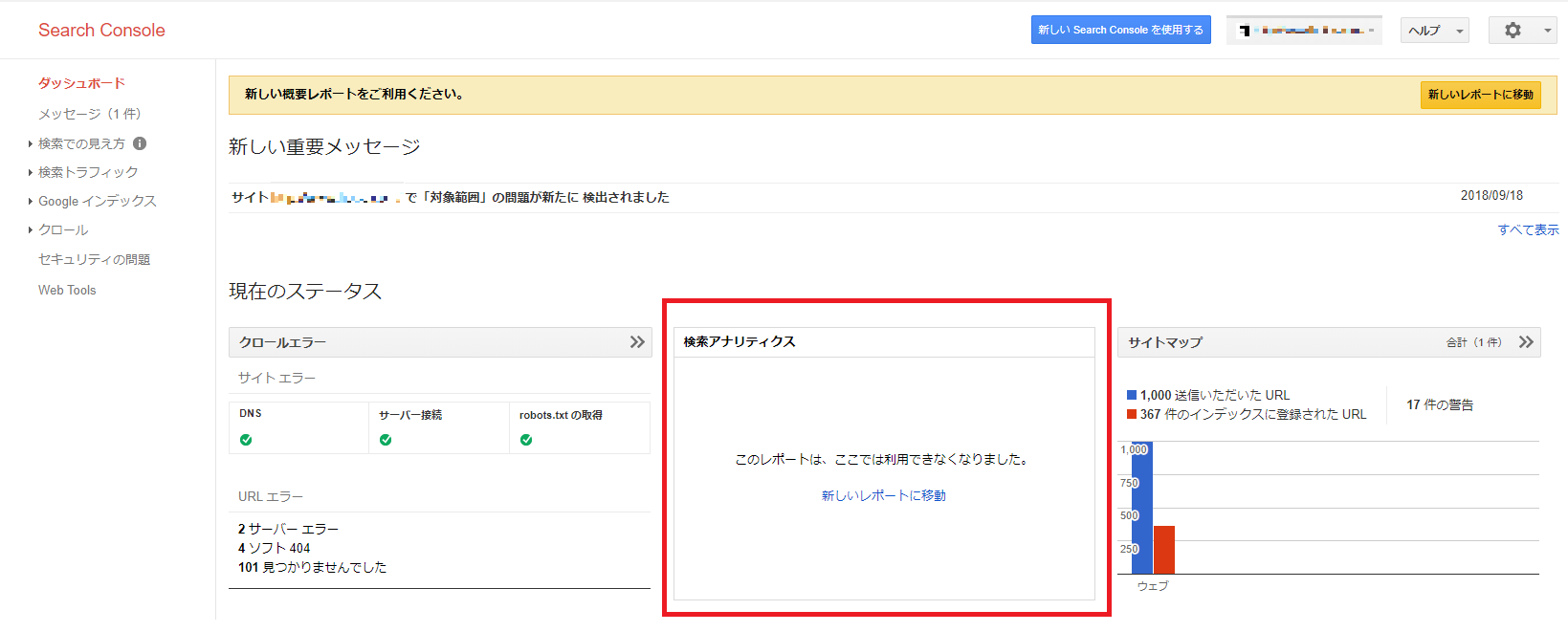Click the yellow 新しいレポートに移動 button
The height and width of the screenshot is (632, 1568).
point(1480,95)
